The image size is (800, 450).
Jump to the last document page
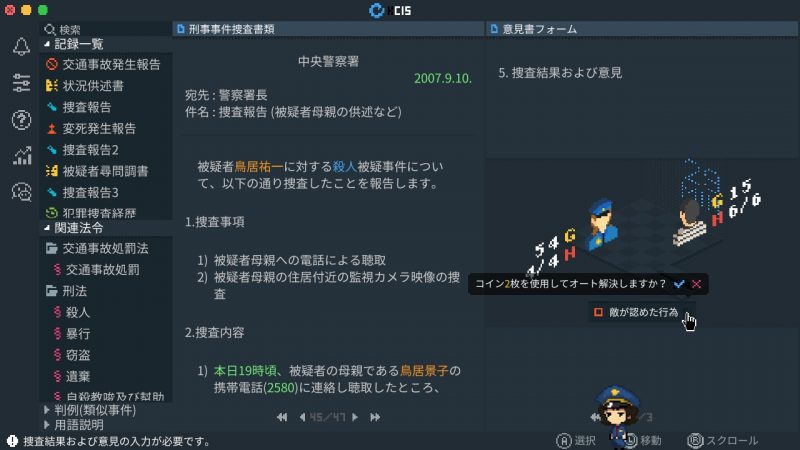pos(375,417)
